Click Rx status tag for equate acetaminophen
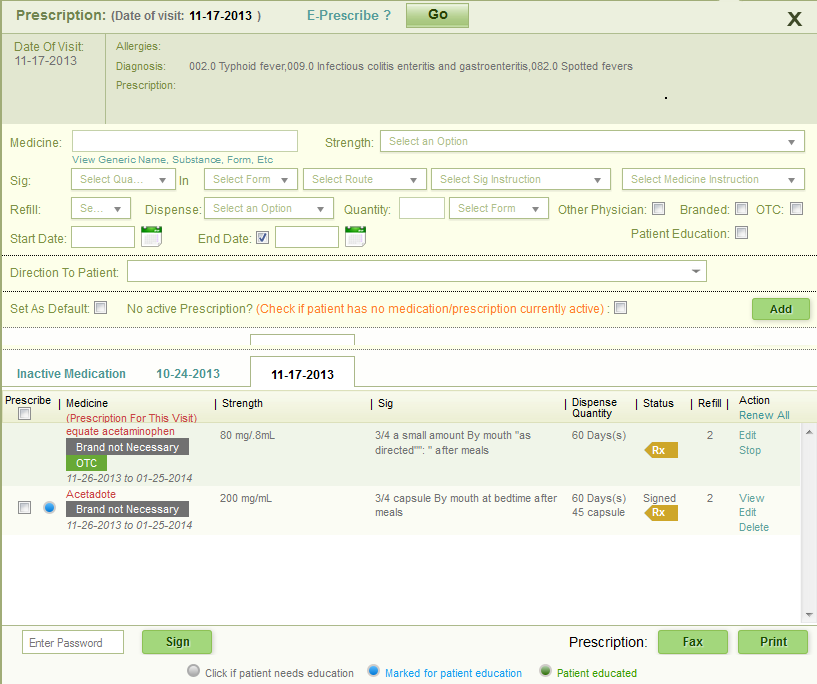Viewport: 817px width, 684px height. coord(661,450)
